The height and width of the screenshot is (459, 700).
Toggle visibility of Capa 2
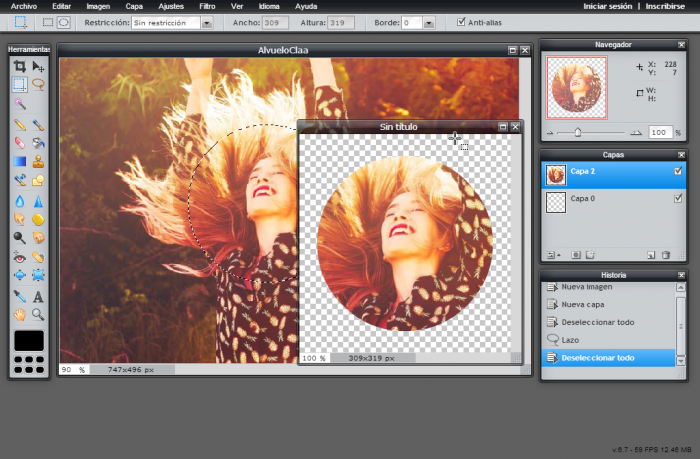[678, 172]
